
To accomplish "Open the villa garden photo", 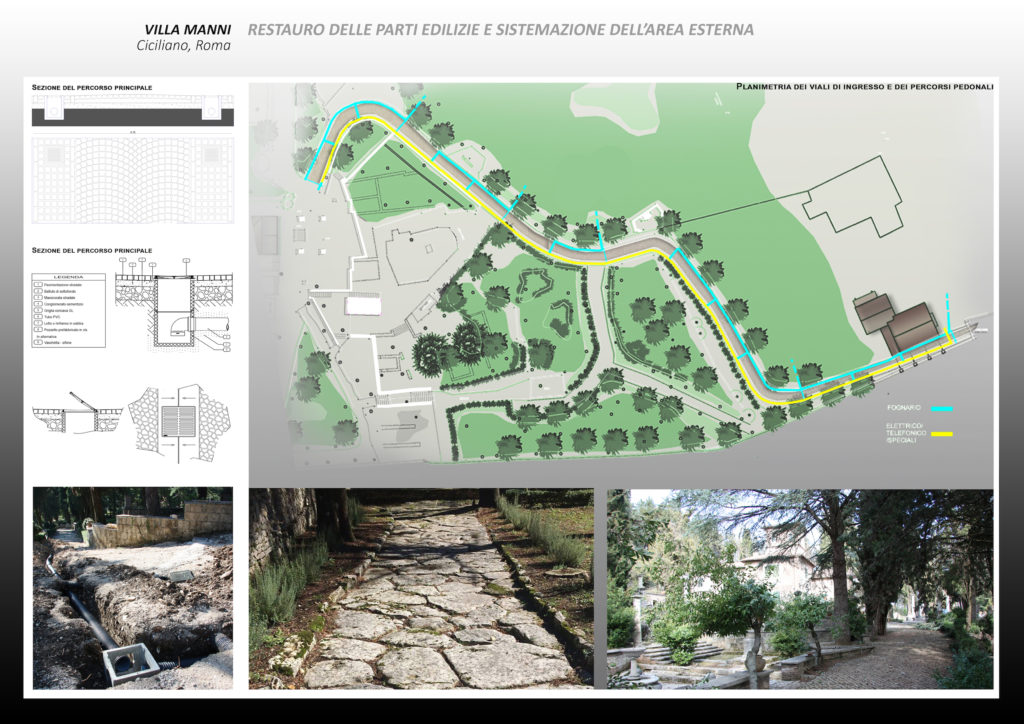I will [x=800, y=587].
